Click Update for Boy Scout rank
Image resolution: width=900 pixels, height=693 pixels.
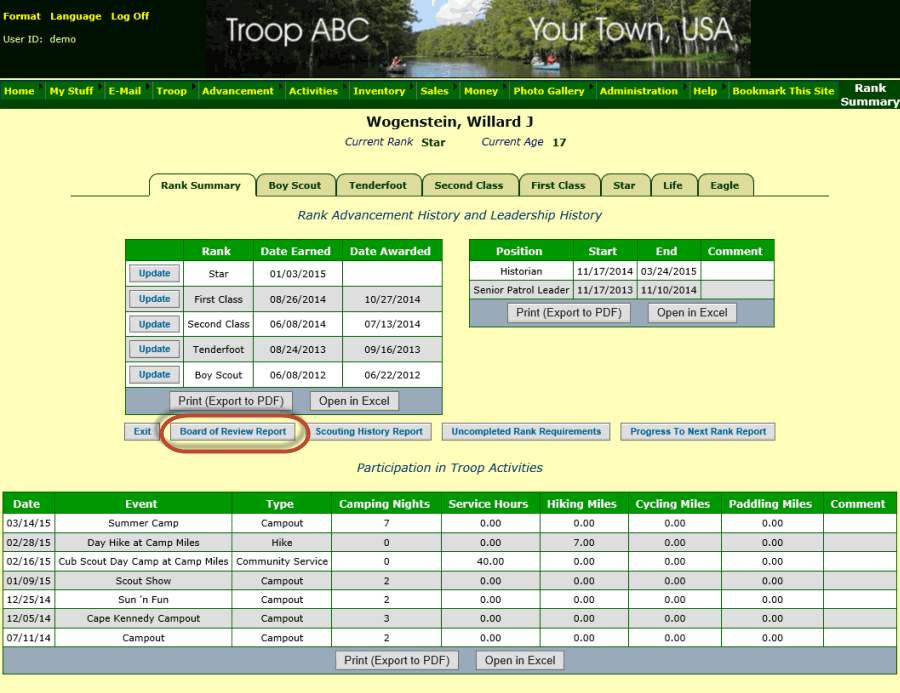154,374
